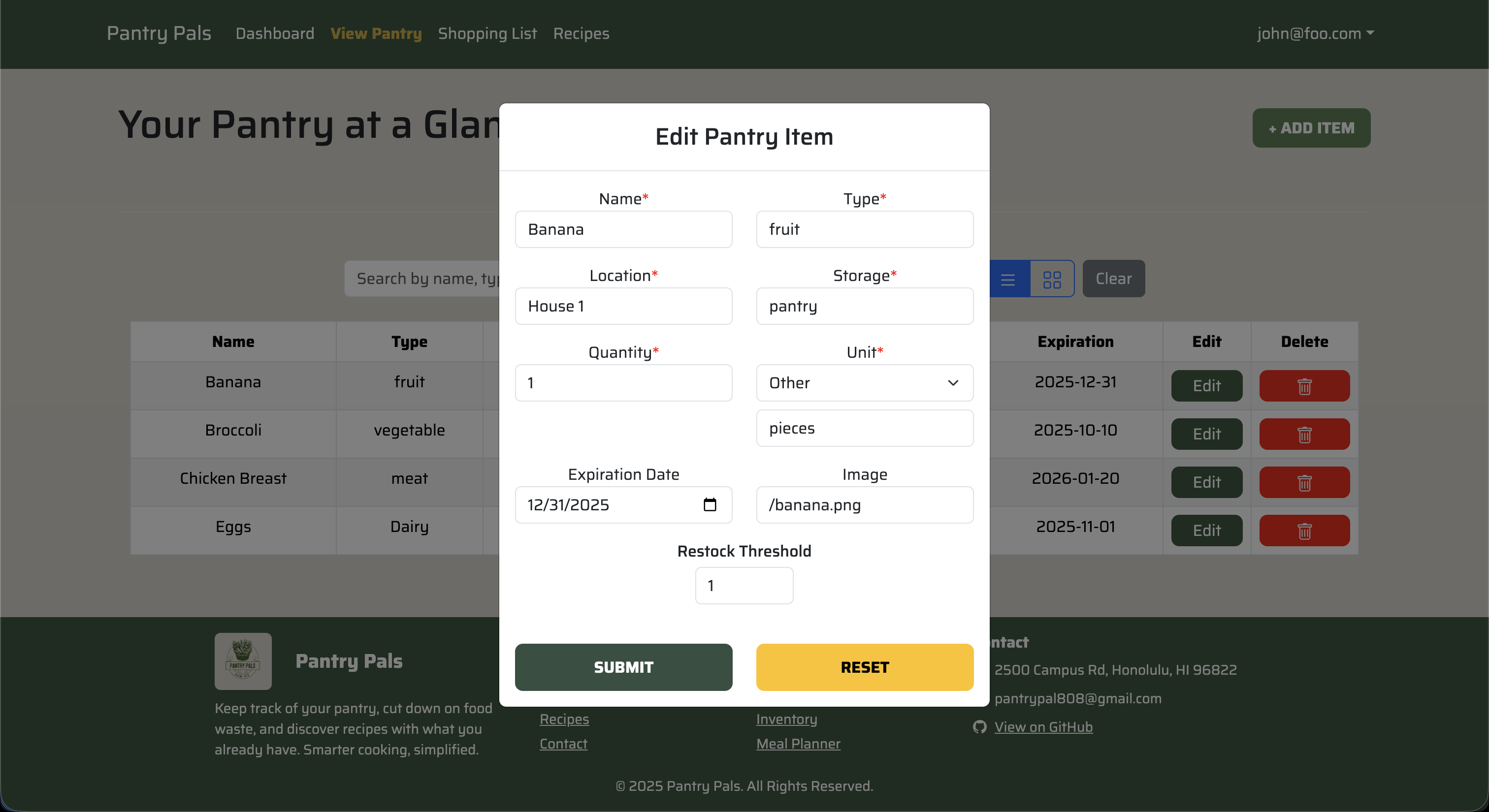Submit the Edit Pantry Item form

pyautogui.click(x=623, y=667)
